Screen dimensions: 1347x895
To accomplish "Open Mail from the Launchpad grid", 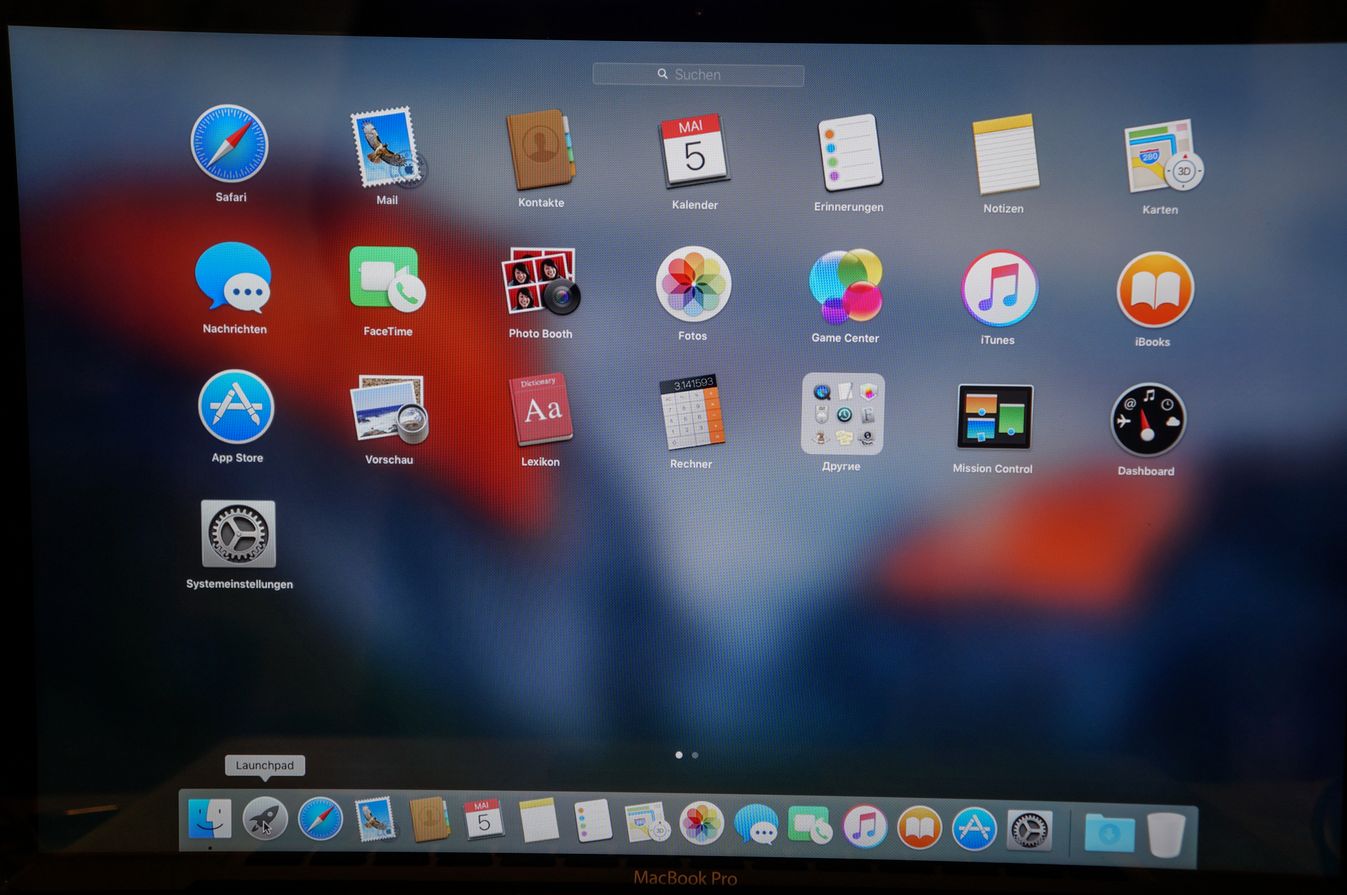I will point(387,149).
